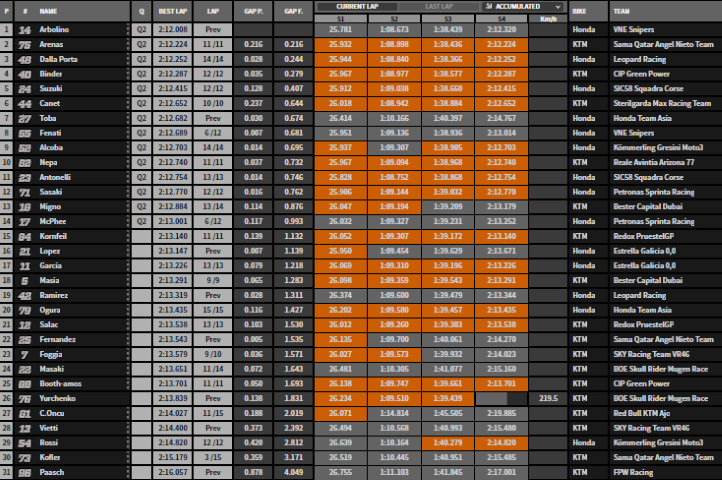Click the best lap time 2:12.008
Viewport: 722px width, 480px height.
click(173, 29)
